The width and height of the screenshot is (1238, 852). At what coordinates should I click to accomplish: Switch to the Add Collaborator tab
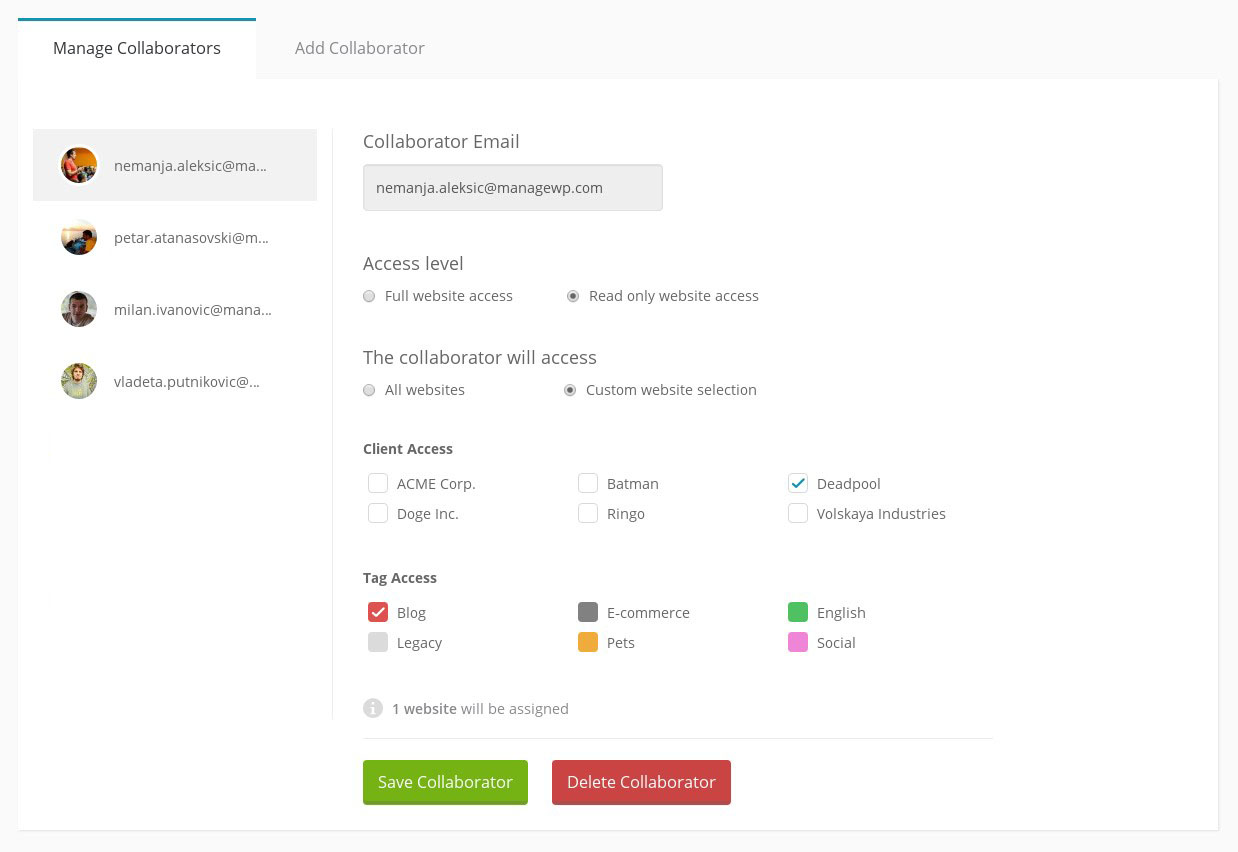point(359,48)
